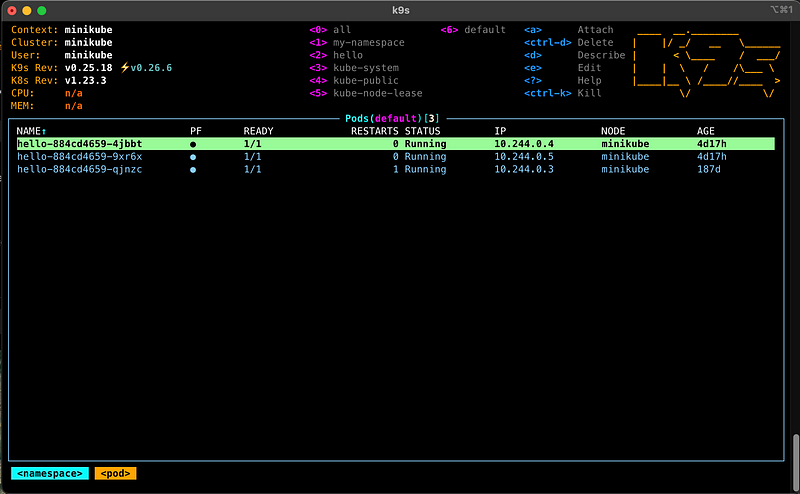This screenshot has height=494, width=800.
Task: Click the K8s Rev v1.23.3 value
Action: tap(85, 81)
